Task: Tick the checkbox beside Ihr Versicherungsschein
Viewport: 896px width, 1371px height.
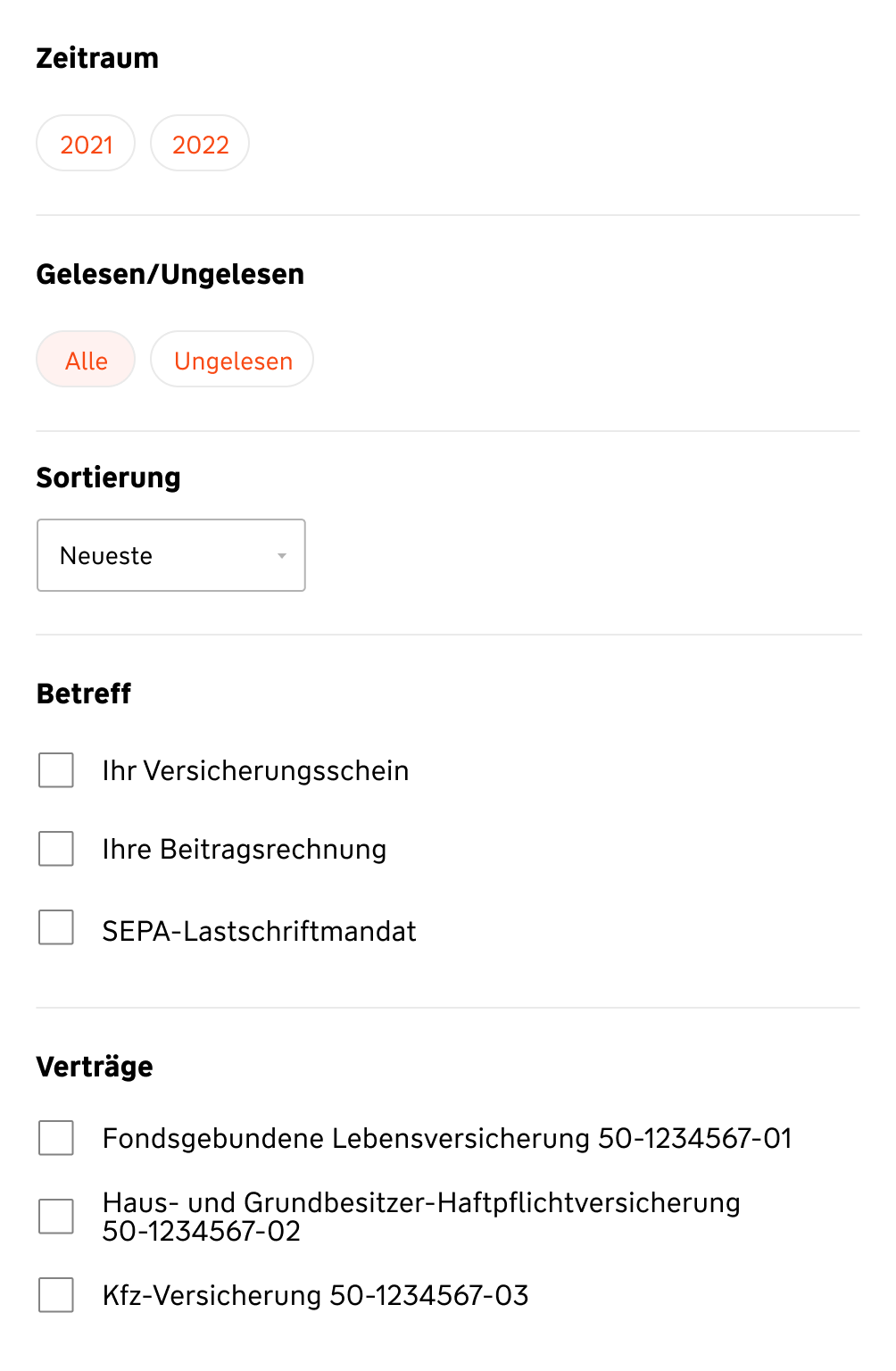Action: pos(56,770)
